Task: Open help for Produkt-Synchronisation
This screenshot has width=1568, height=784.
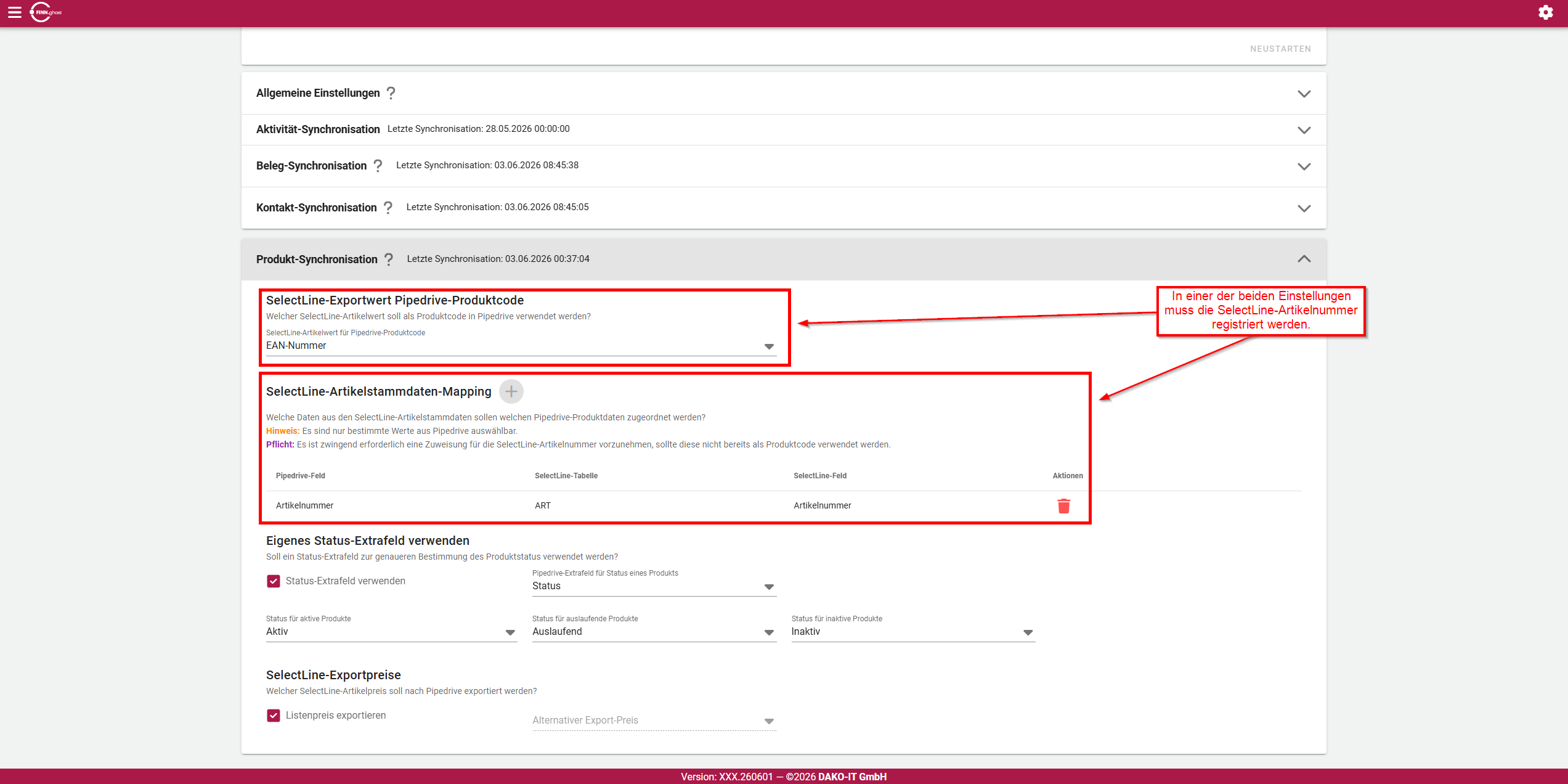Action: pos(388,259)
